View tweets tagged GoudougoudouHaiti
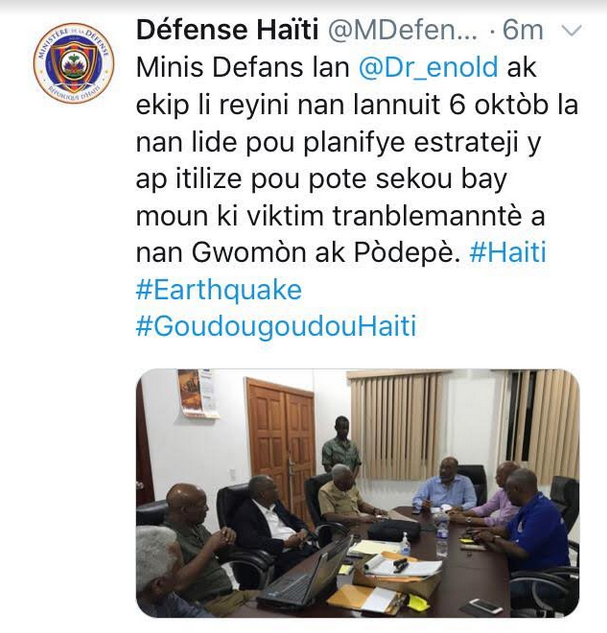 [276, 326]
